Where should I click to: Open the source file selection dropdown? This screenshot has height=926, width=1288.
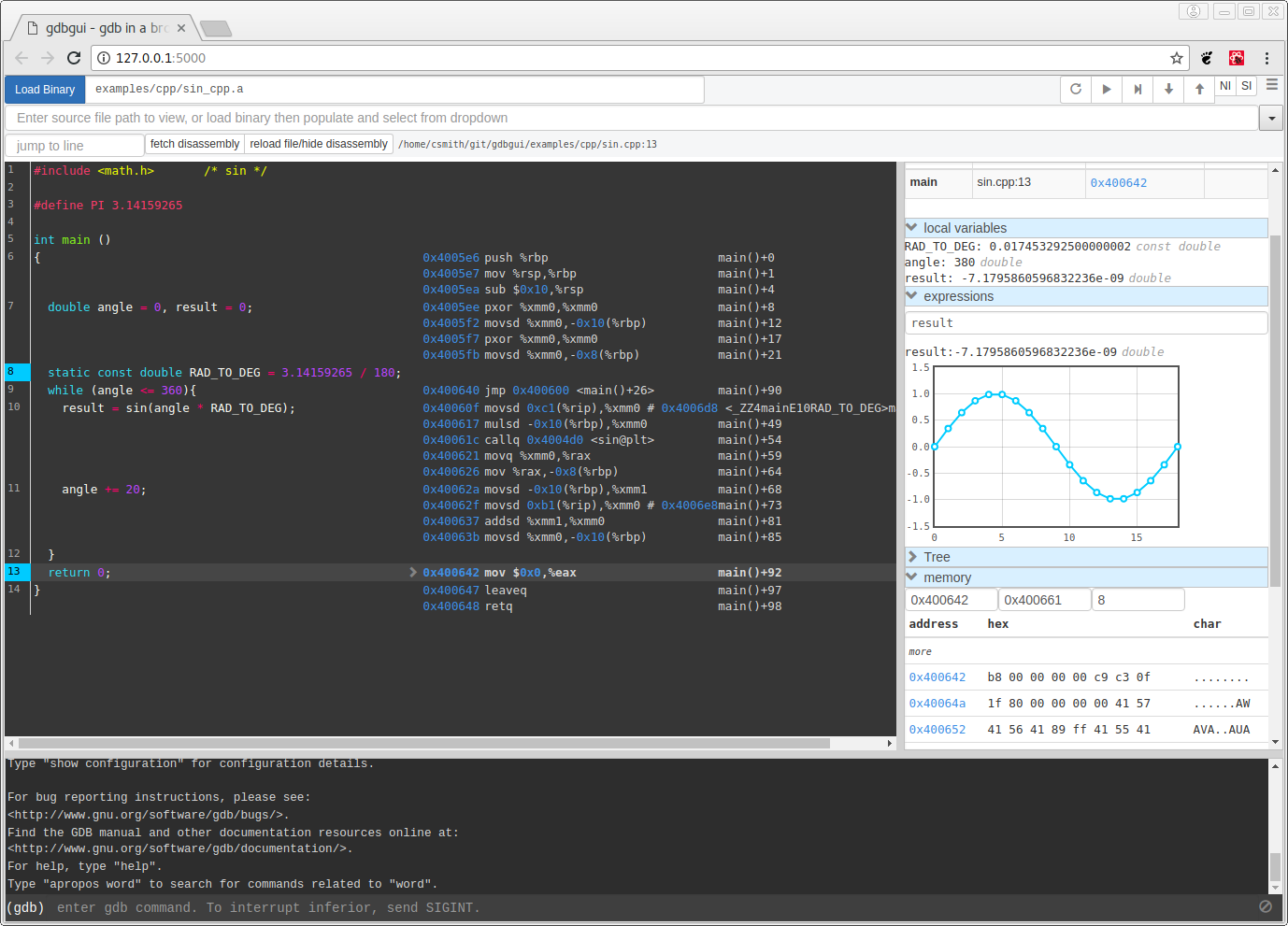pos(1271,119)
